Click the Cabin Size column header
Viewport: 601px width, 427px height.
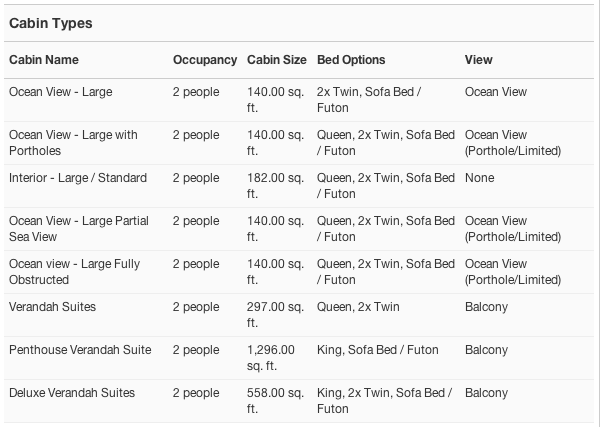[276, 60]
